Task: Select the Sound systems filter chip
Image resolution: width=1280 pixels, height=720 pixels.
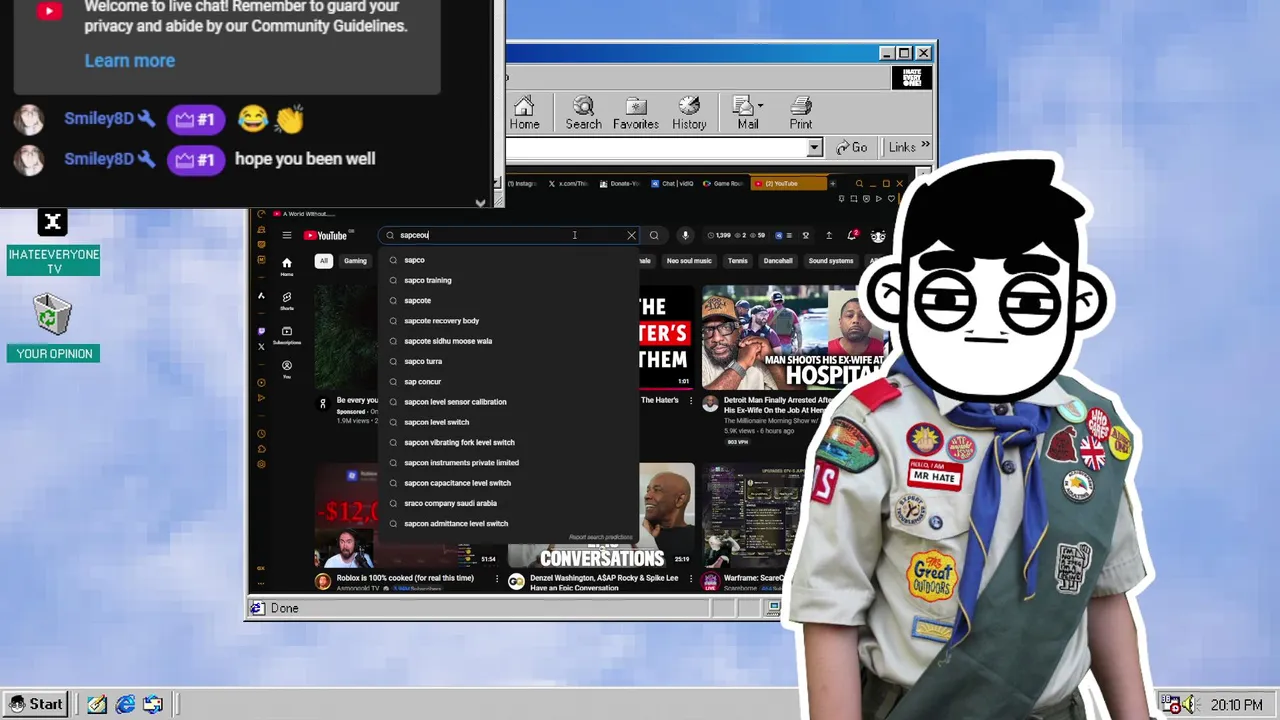Action: (x=831, y=261)
